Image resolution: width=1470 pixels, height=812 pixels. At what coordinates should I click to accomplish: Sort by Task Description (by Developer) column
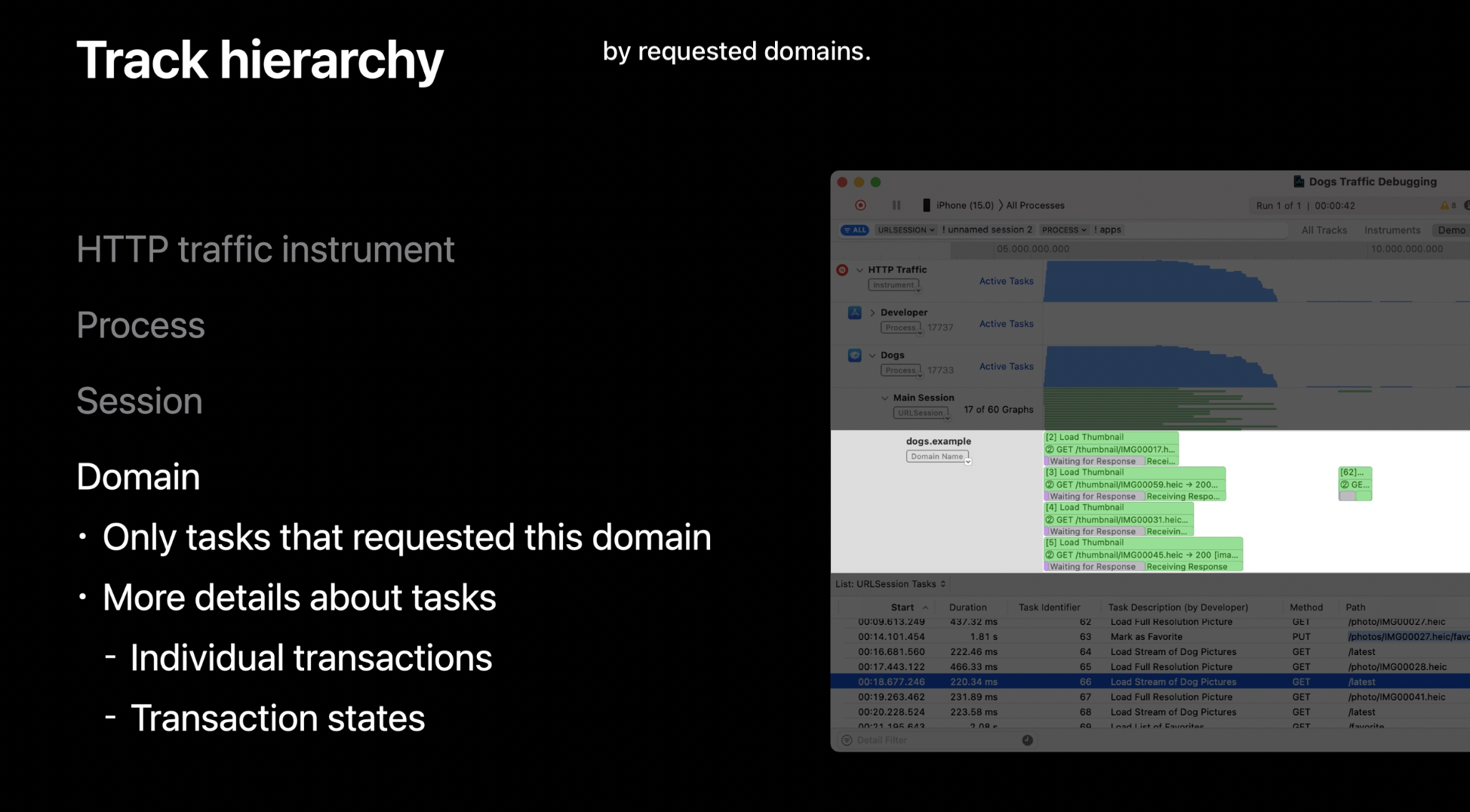(1177, 607)
